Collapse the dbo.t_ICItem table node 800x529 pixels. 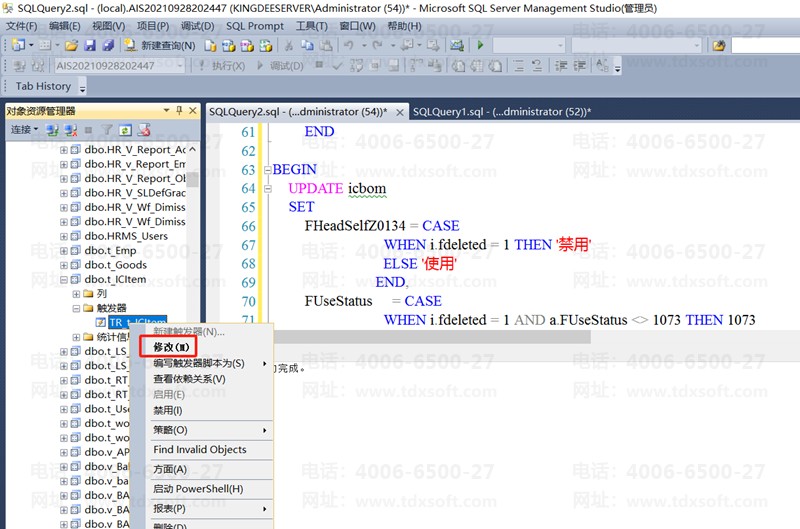64,280
